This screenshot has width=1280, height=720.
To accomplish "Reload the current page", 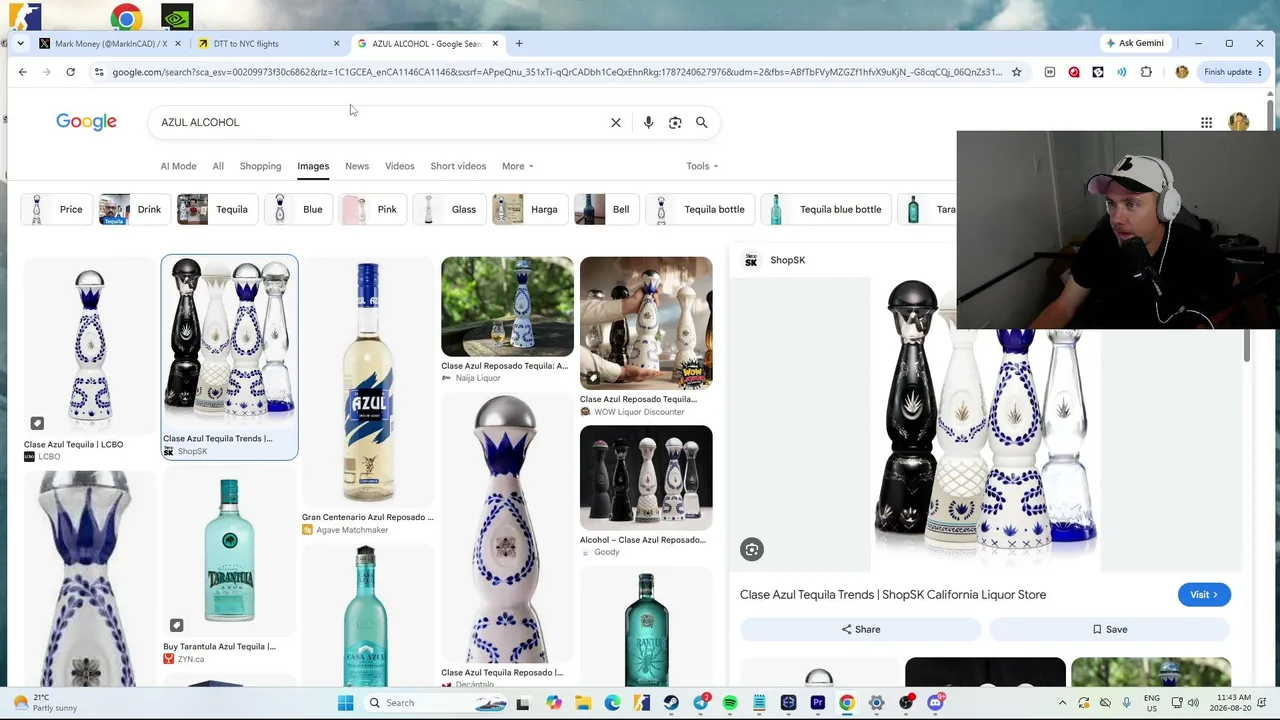I will [70, 72].
